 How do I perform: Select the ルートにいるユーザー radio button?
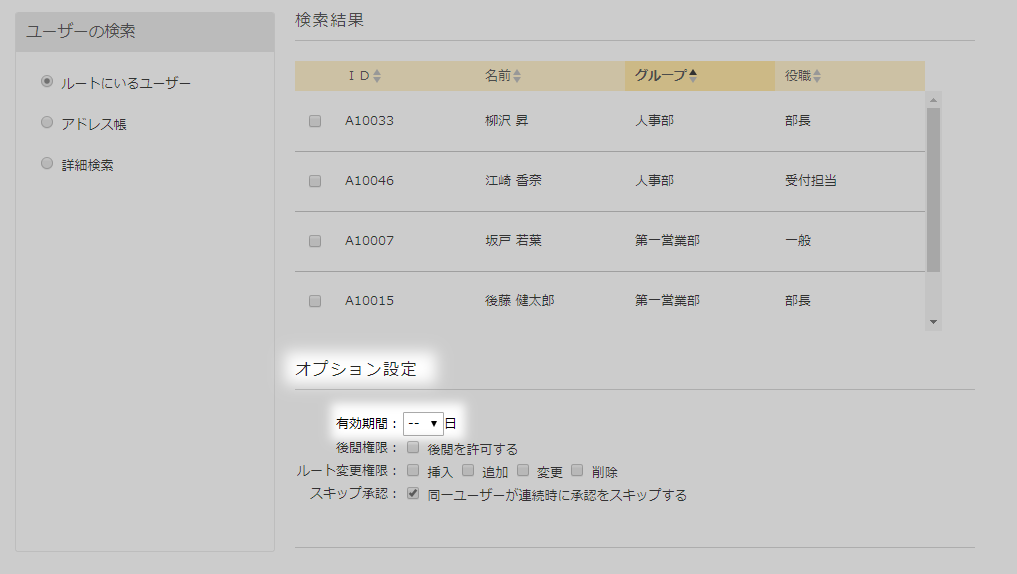pyautogui.click(x=47, y=81)
